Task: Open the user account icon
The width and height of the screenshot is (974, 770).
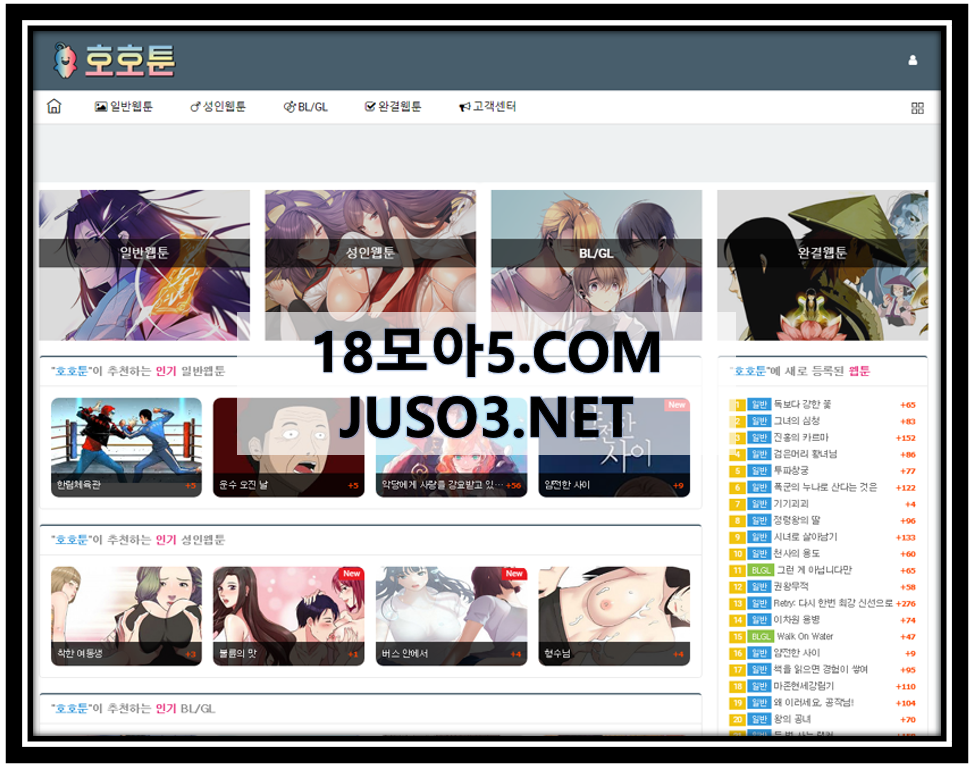Action: point(913,60)
